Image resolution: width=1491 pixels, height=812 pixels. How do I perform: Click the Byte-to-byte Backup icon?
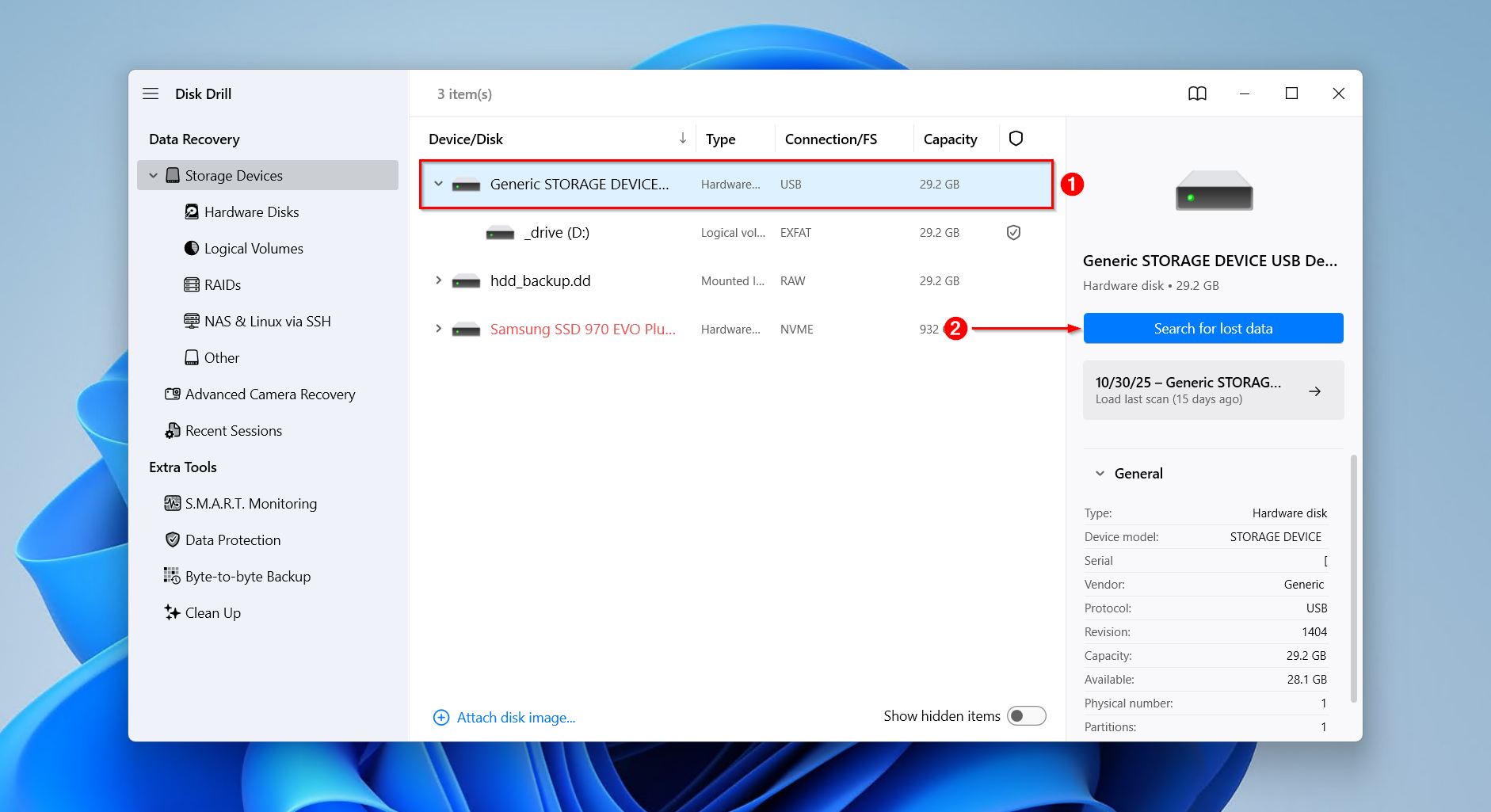pos(172,576)
